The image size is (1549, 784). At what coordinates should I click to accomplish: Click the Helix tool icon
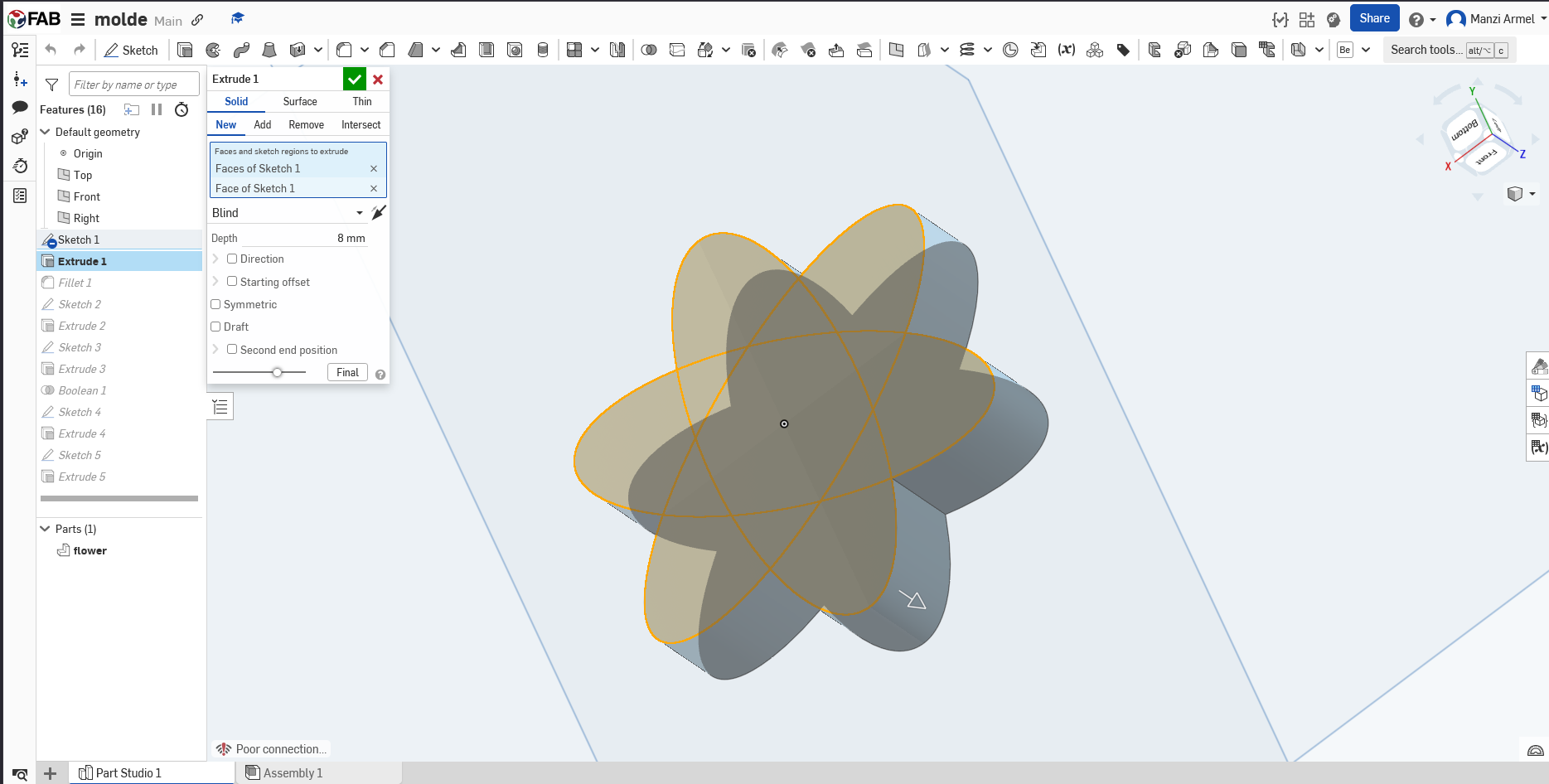tap(967, 50)
